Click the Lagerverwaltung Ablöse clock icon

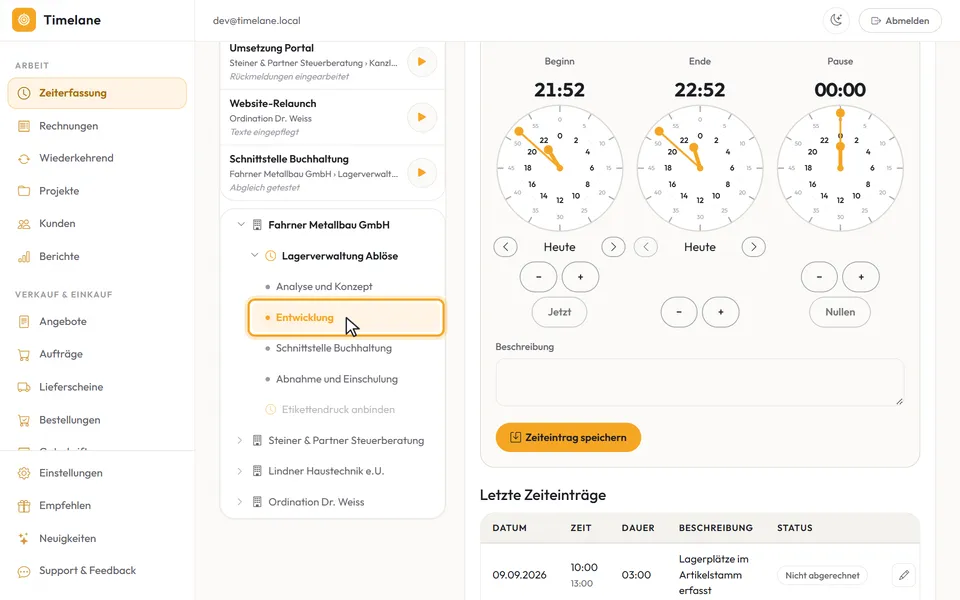click(x=270, y=255)
